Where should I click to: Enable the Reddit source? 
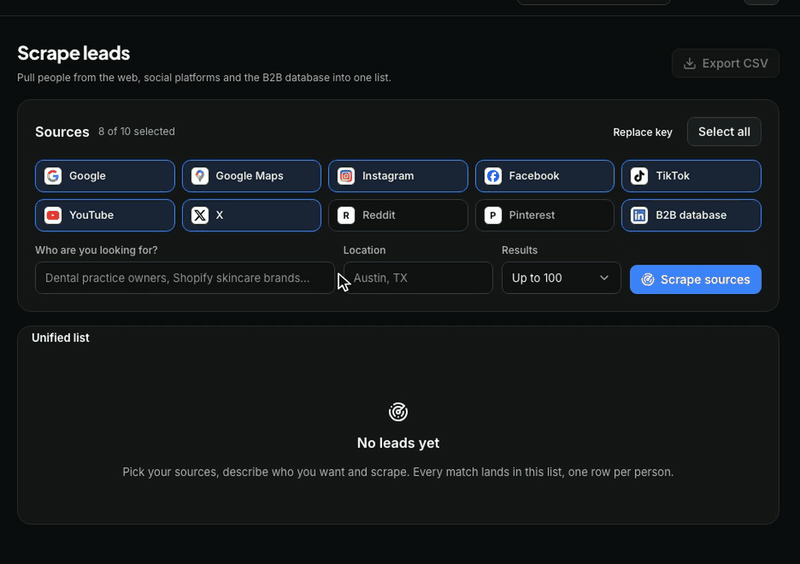[398, 215]
